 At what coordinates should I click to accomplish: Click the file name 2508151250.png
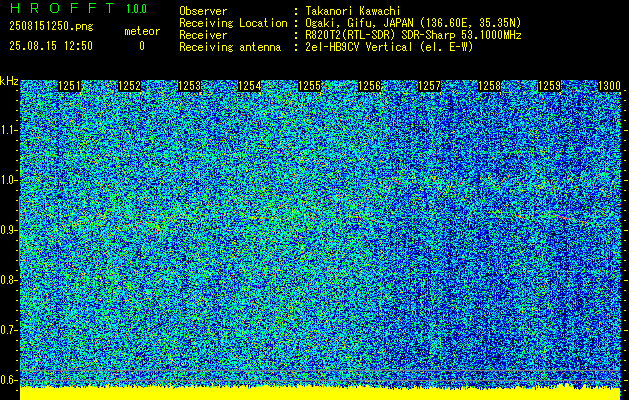[51, 27]
